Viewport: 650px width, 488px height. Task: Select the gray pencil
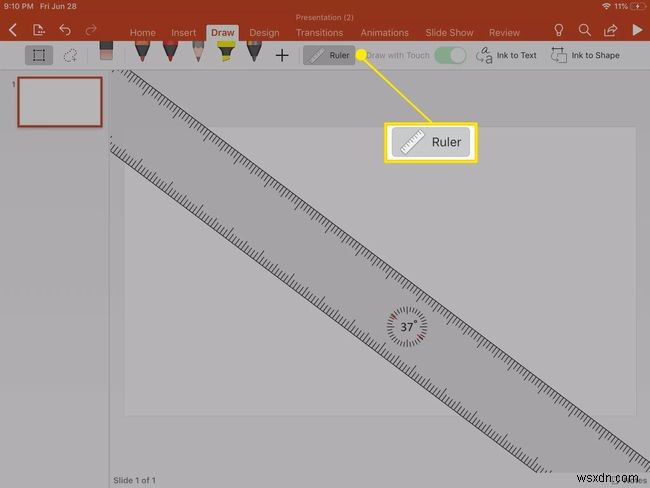tap(198, 51)
